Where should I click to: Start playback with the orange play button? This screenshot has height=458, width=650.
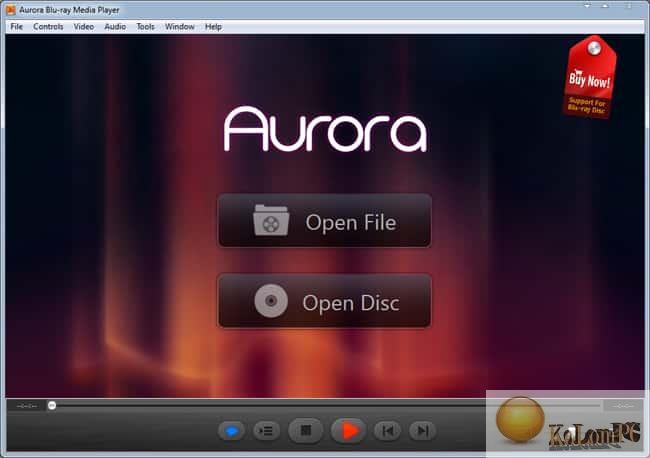pos(349,431)
